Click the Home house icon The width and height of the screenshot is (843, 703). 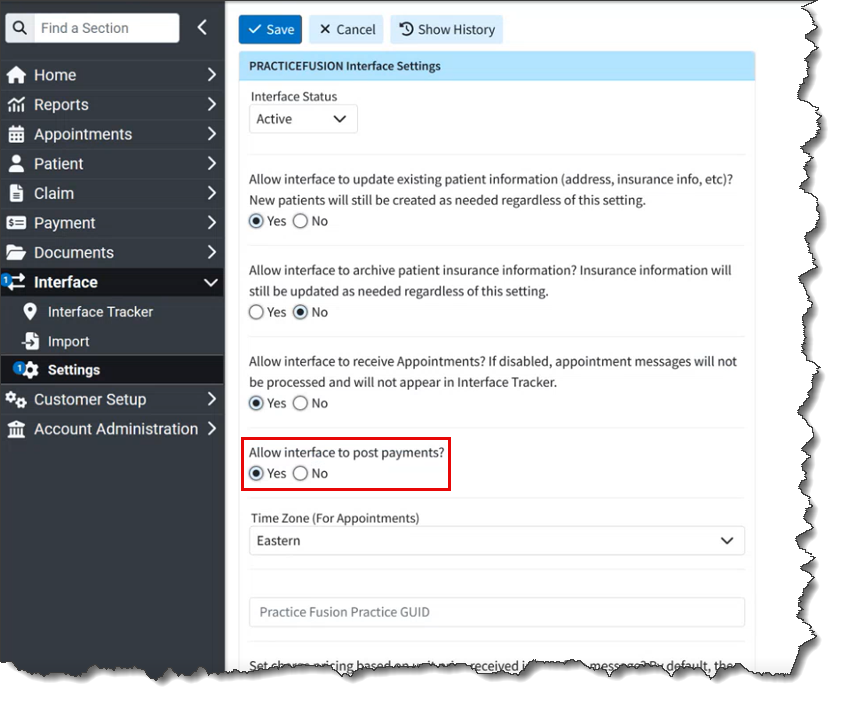tap(16, 75)
